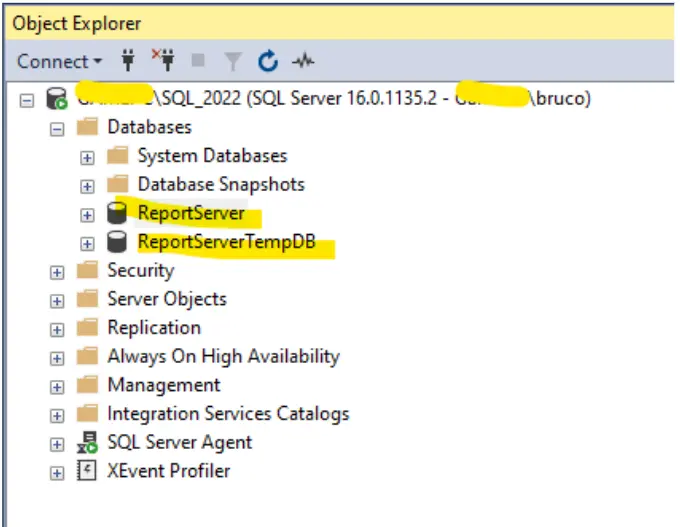Click the Databases folder icon
Screen dimensions: 680x527
[x=88, y=127]
